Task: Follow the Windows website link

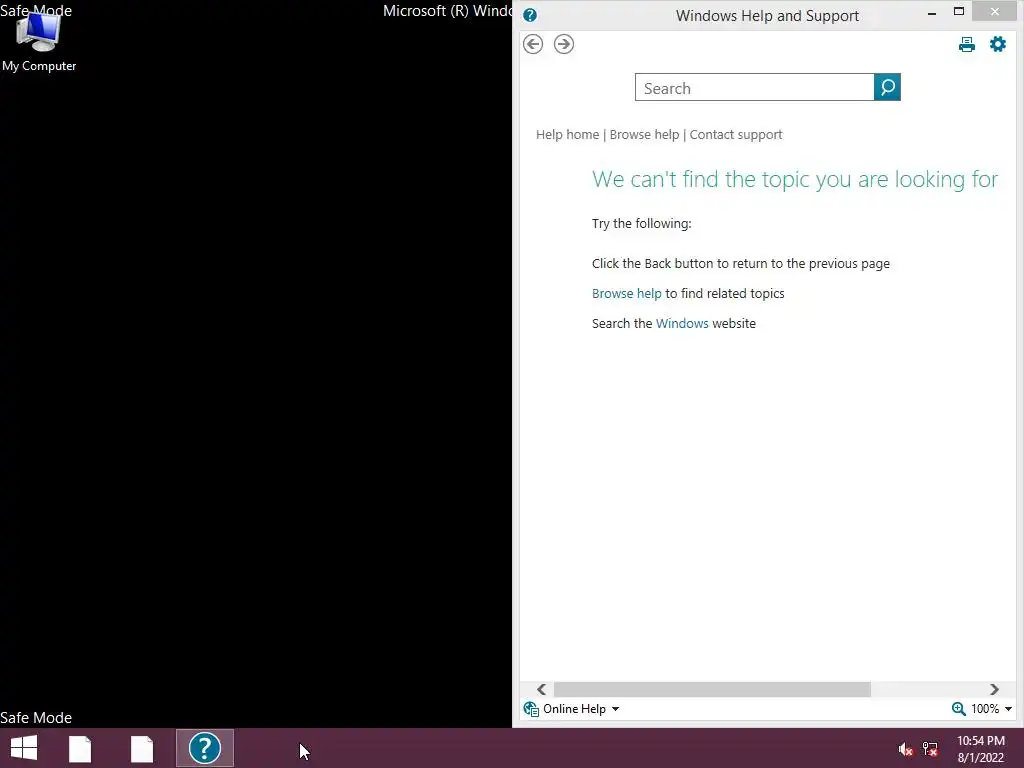Action: (682, 323)
